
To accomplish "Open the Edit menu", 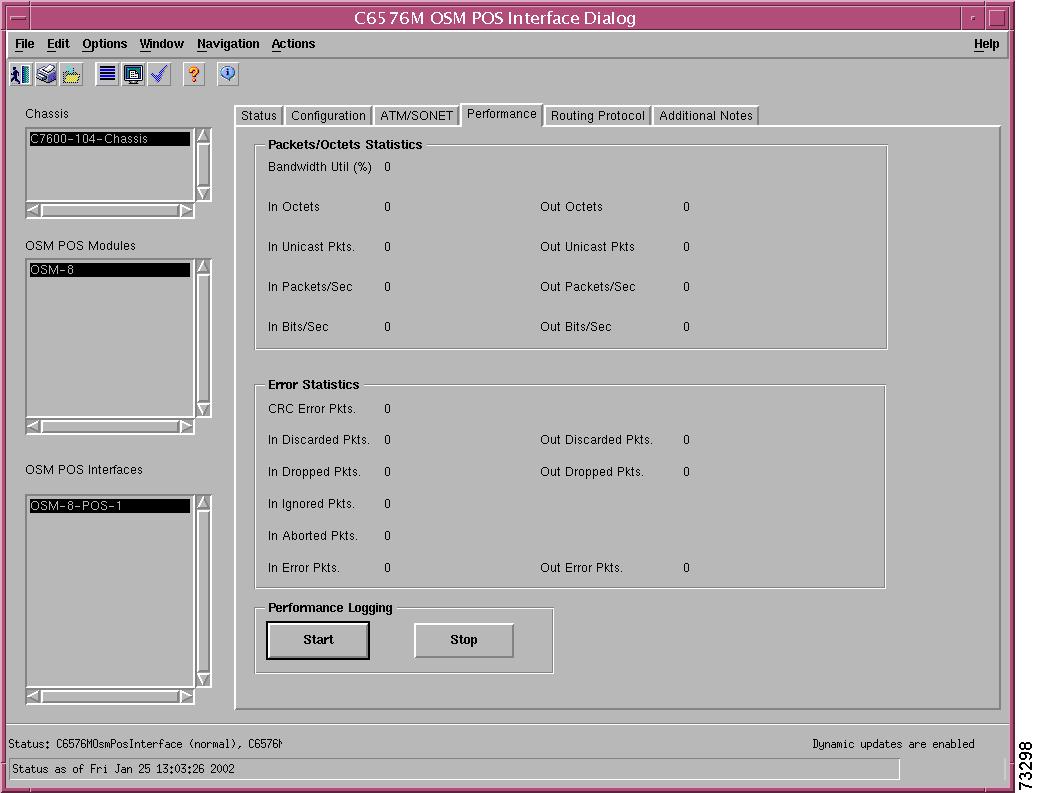I will click(58, 44).
